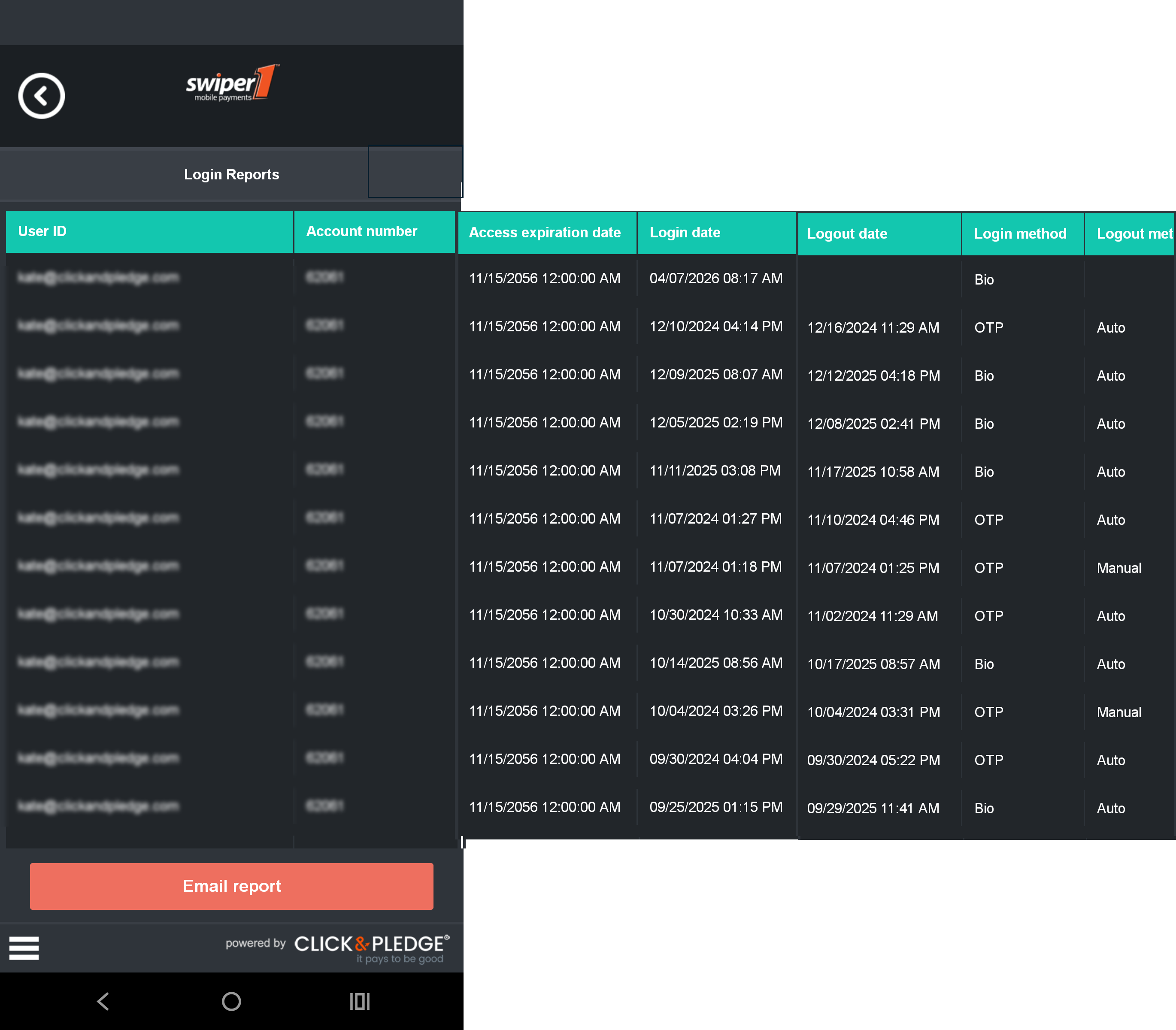This screenshot has height=1030, width=1176.
Task: Select logout date 12/16/2024 11:29 AM
Action: pos(873,327)
